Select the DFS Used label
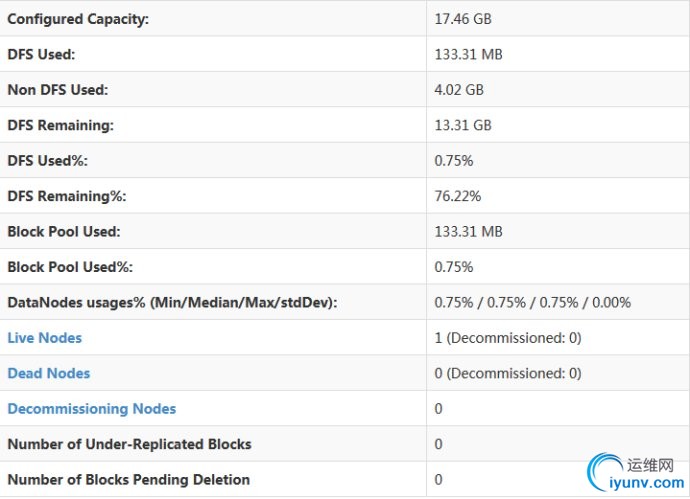 pos(41,55)
